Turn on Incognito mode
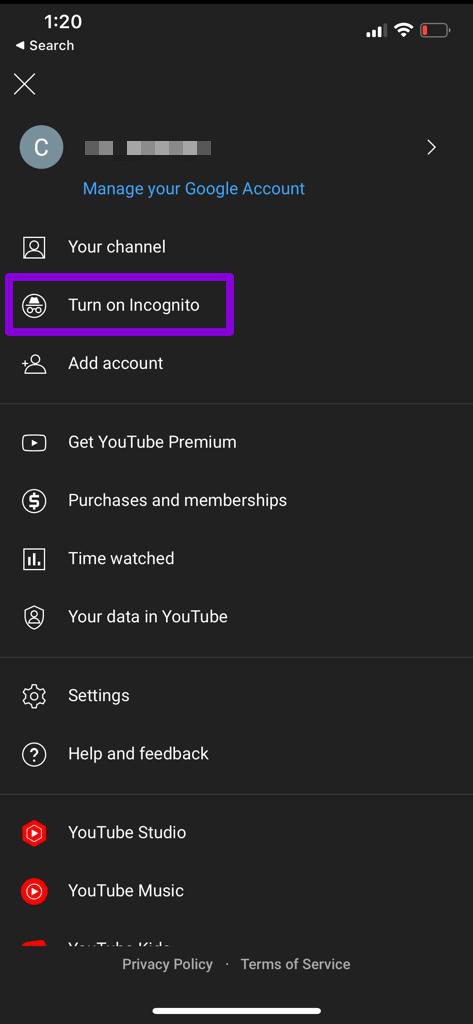 tap(119, 305)
